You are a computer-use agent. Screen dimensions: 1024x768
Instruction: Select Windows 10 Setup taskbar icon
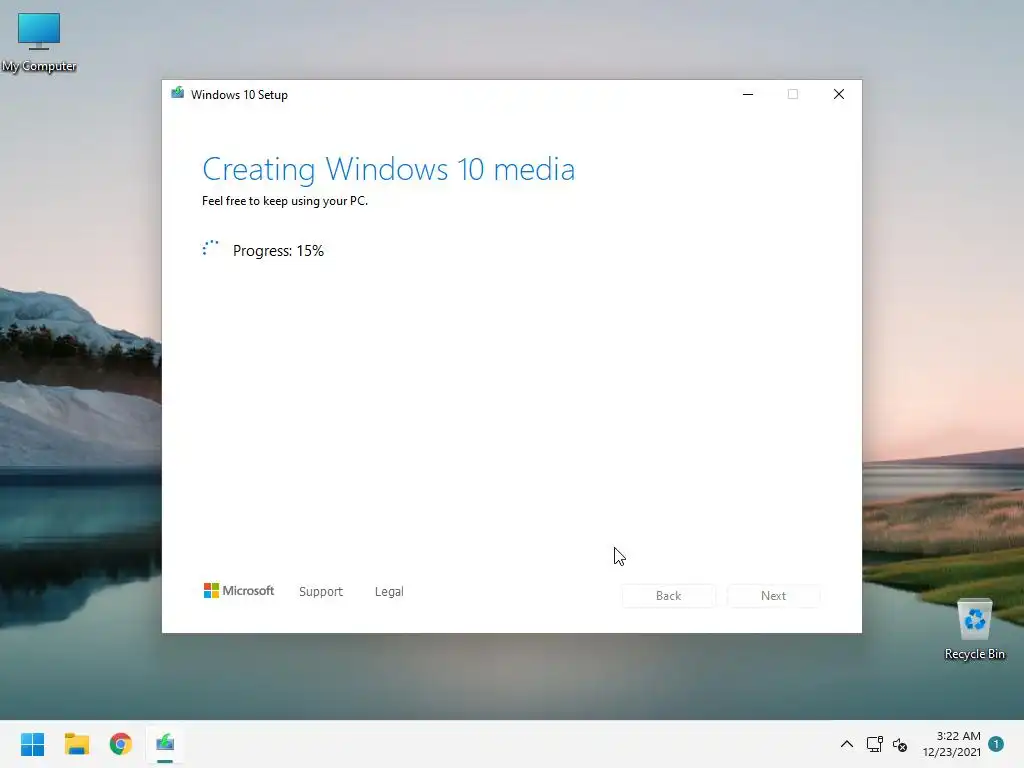click(x=165, y=744)
